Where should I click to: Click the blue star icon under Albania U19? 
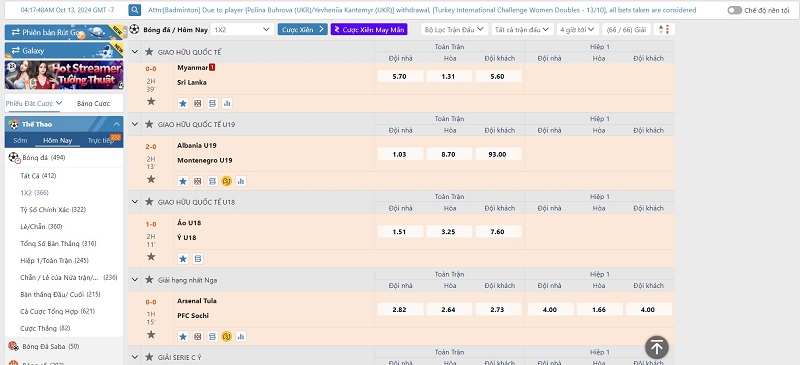point(183,181)
